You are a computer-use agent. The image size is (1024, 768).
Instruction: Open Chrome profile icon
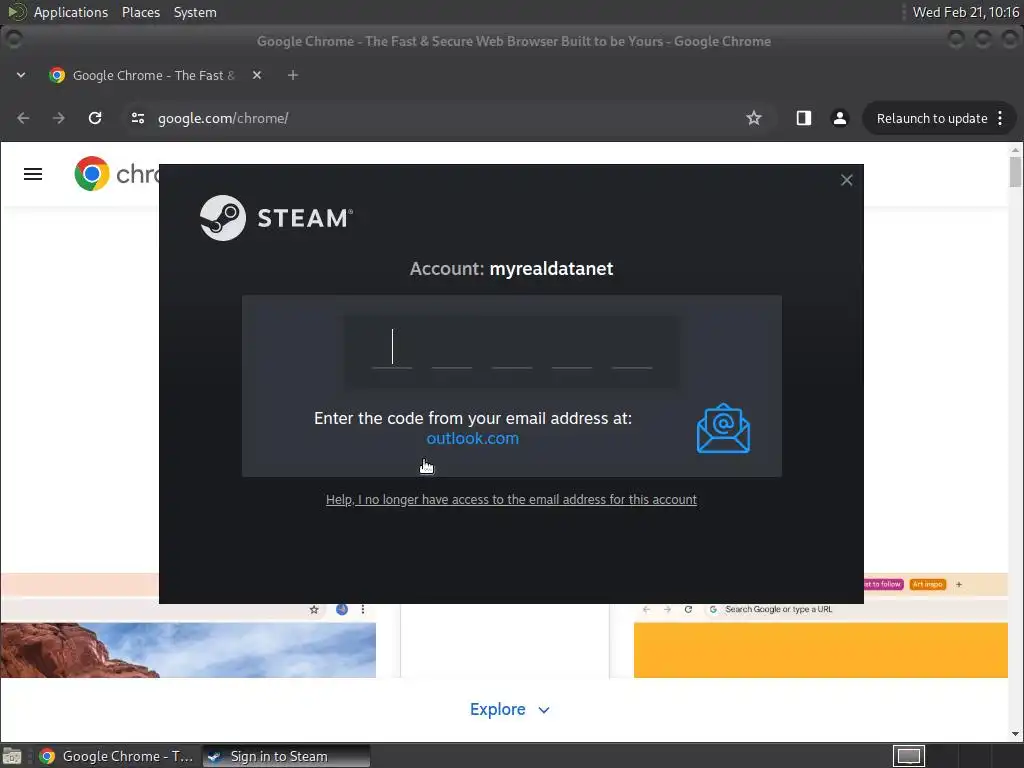pyautogui.click(x=840, y=118)
